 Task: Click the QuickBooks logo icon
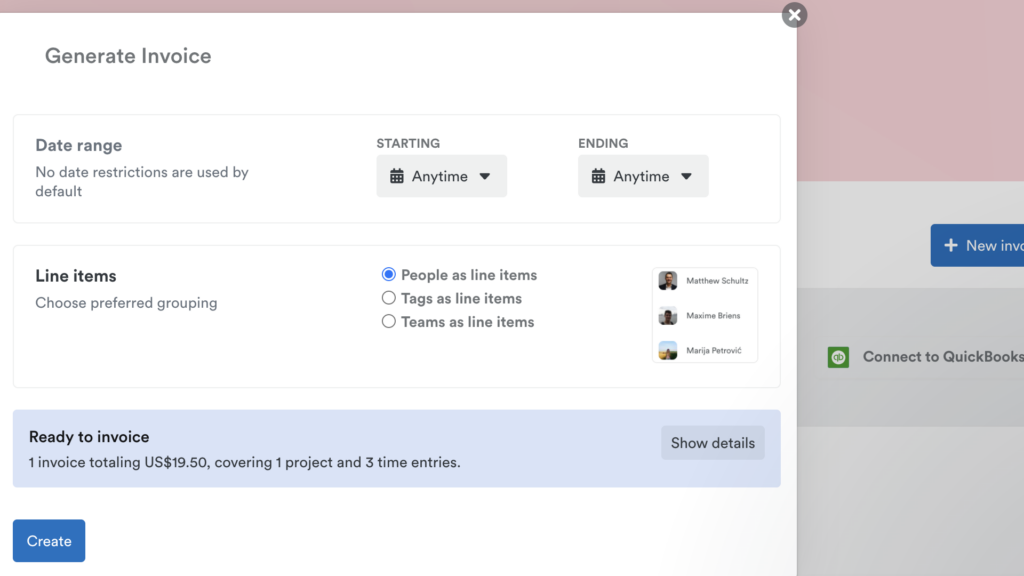[839, 357]
